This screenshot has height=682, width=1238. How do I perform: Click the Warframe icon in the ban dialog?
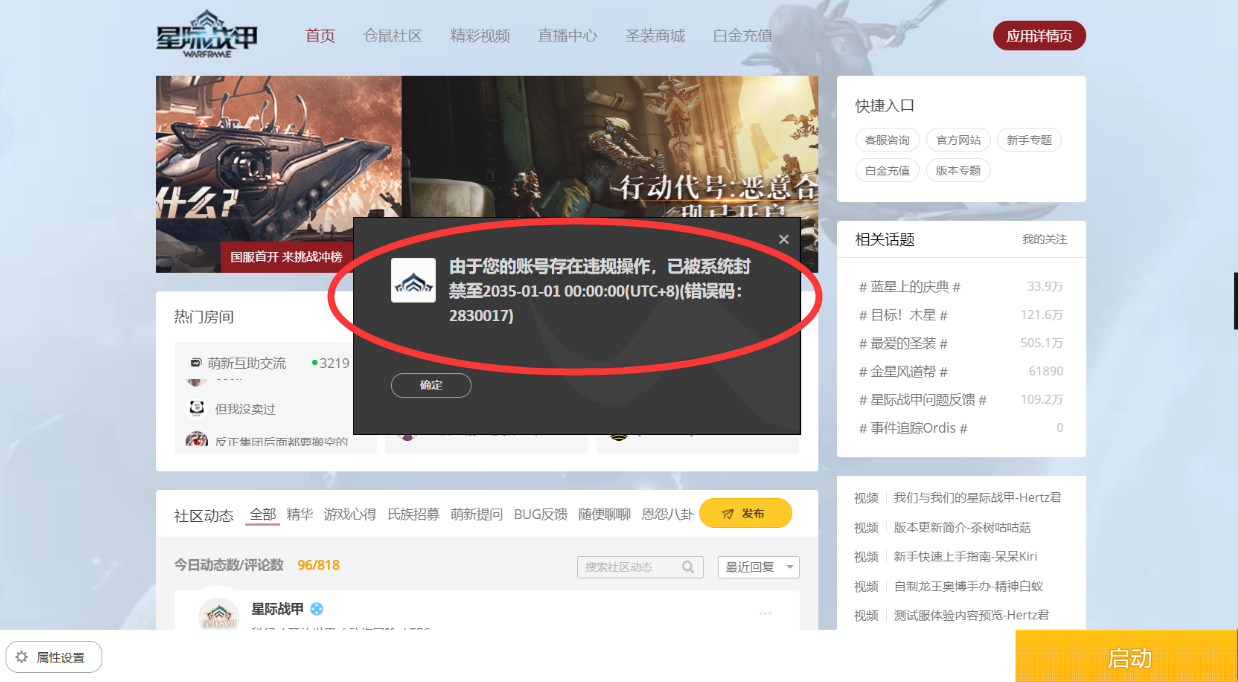(413, 280)
